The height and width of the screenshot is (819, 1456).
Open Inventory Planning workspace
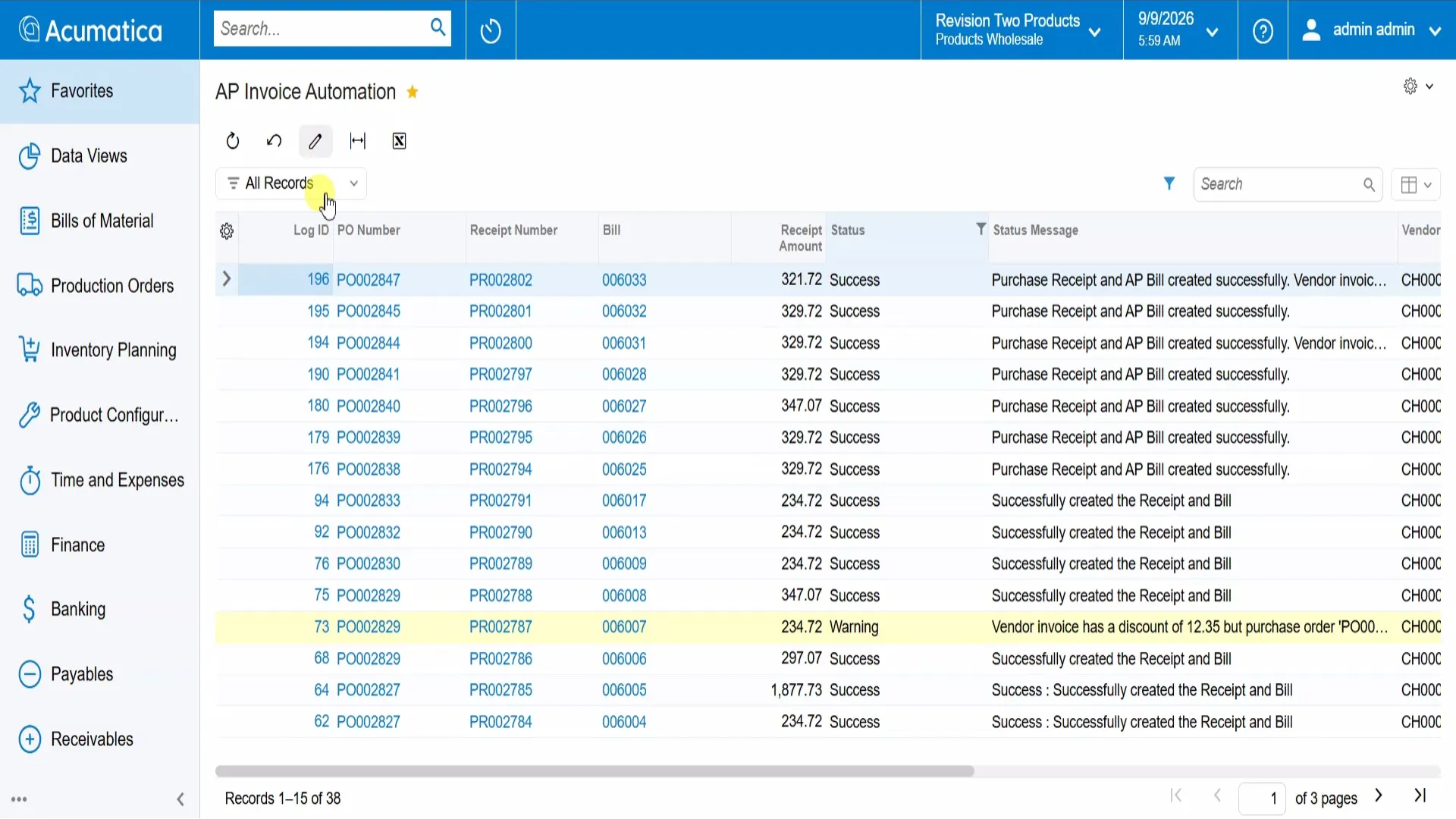pos(99,350)
